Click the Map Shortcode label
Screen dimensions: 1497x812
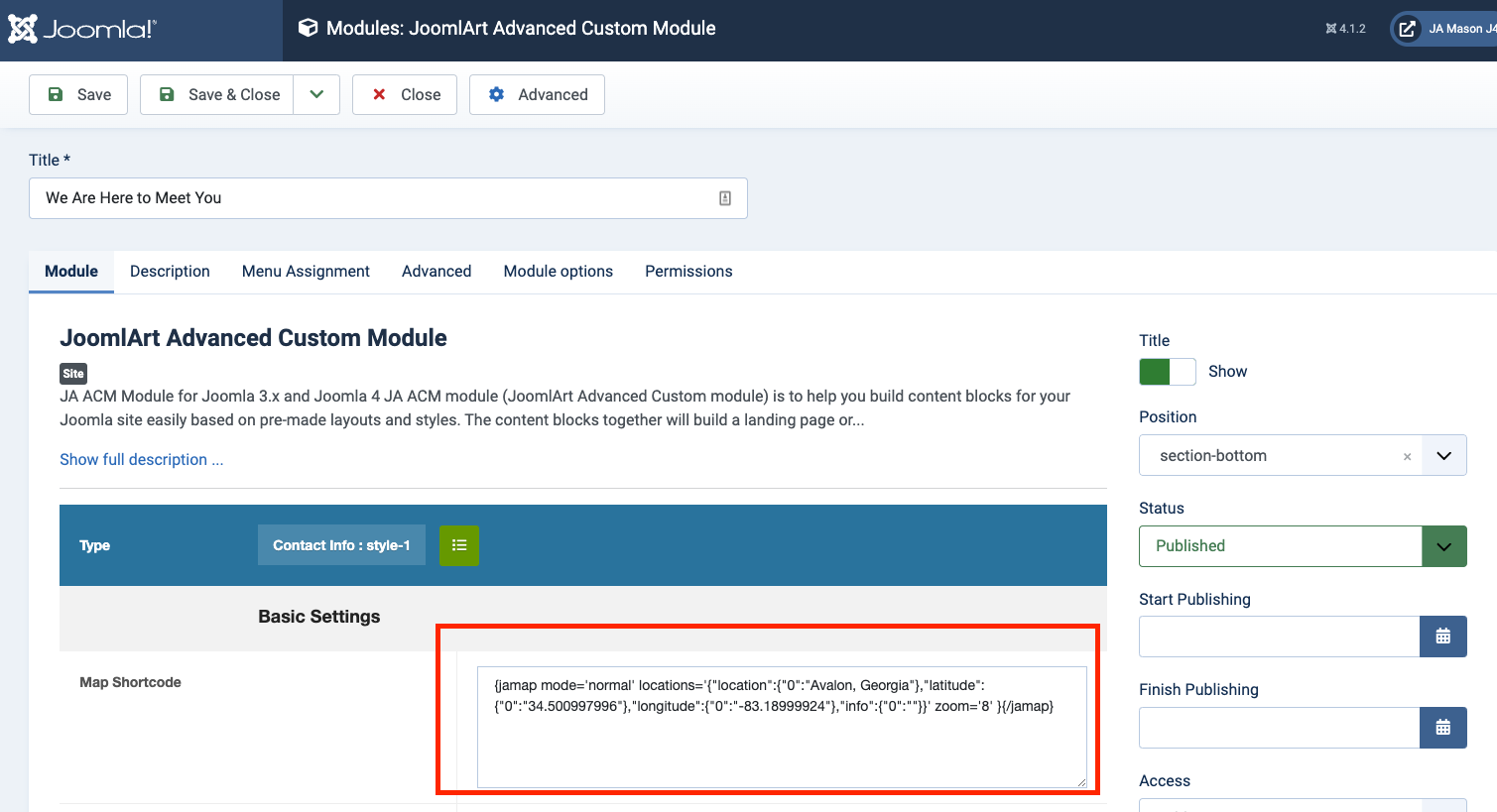point(131,682)
